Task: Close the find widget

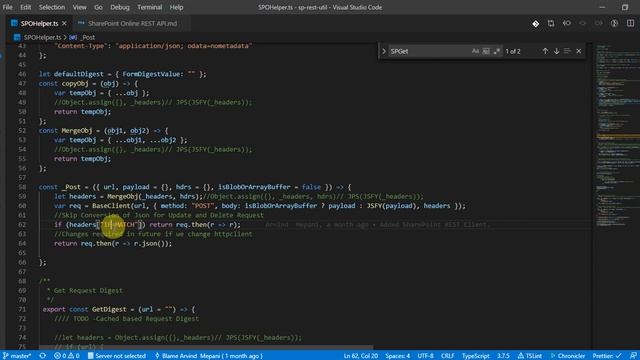Action: 579,51
